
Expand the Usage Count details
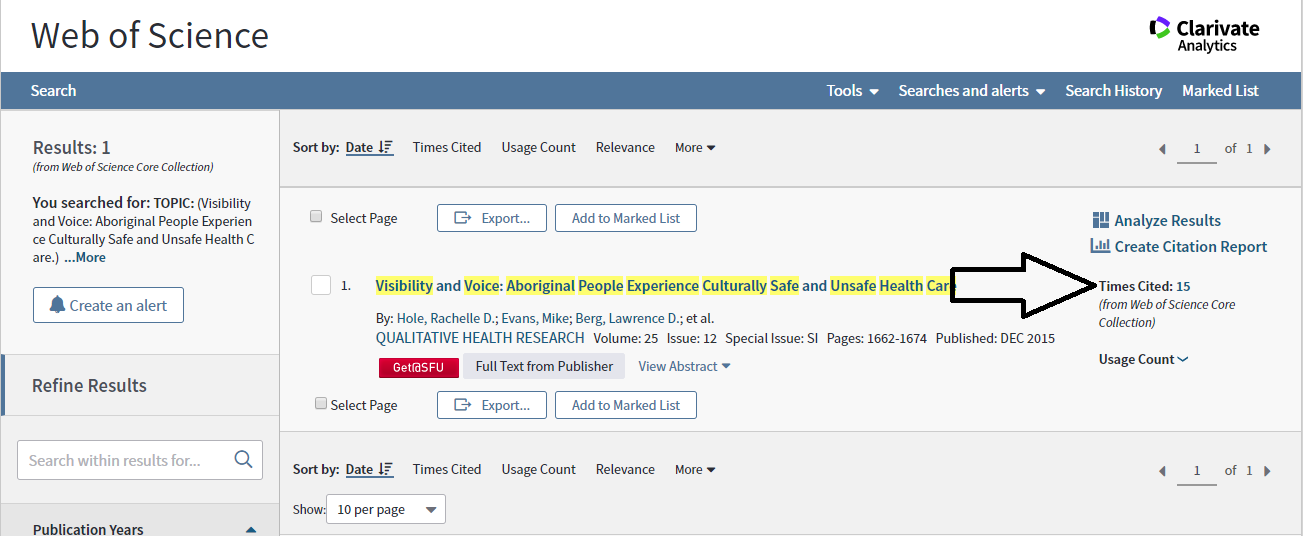(1143, 359)
